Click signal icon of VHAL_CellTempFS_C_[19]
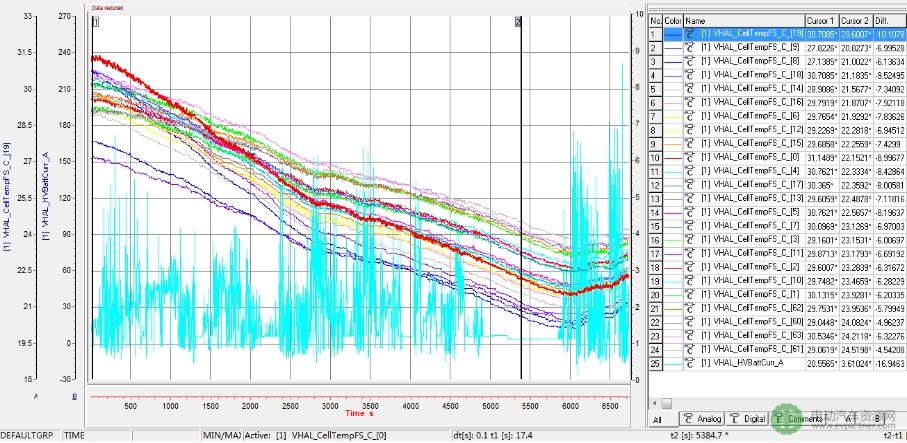This screenshot has height=443, width=907. click(689, 33)
